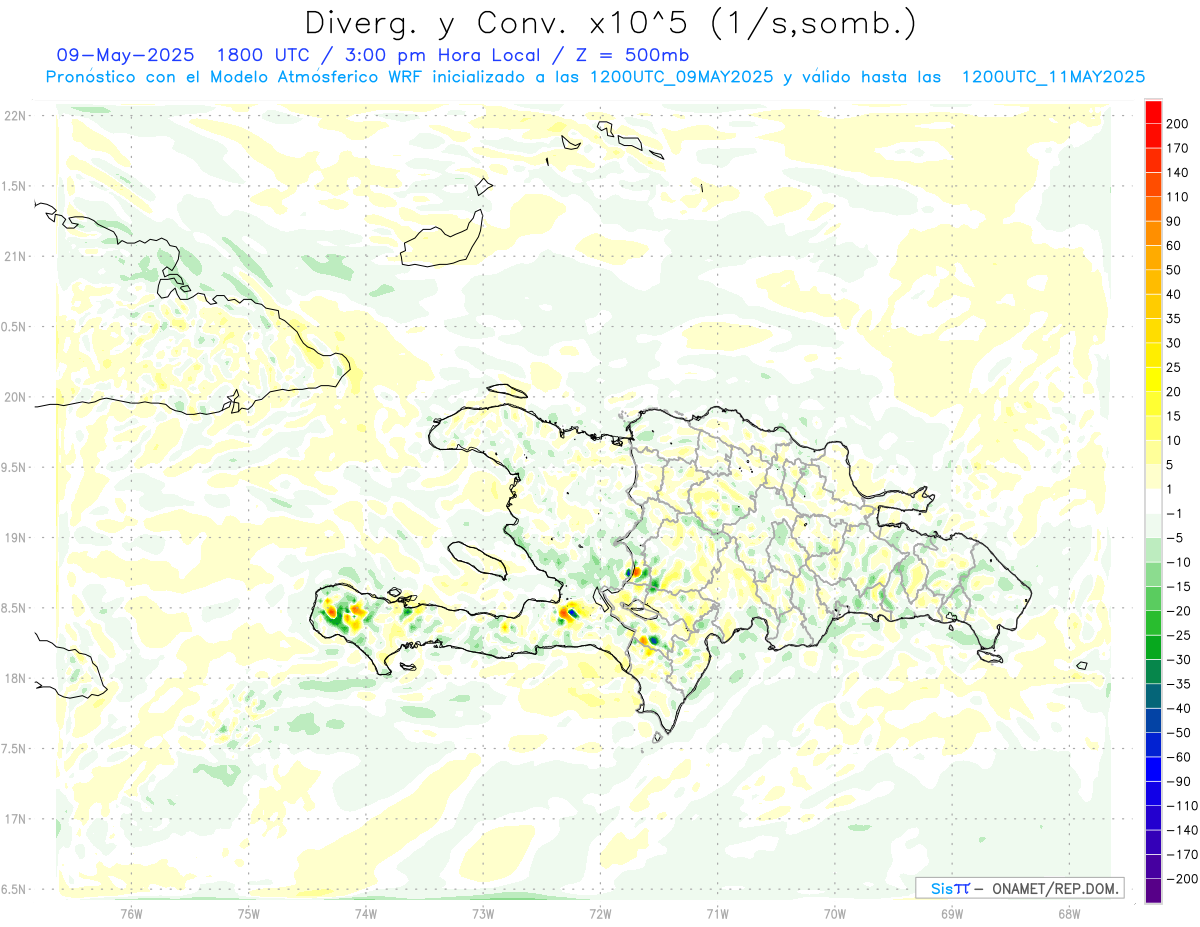Click the '140' value on the colorbar
This screenshot has width=1200, height=927.
point(1177,173)
